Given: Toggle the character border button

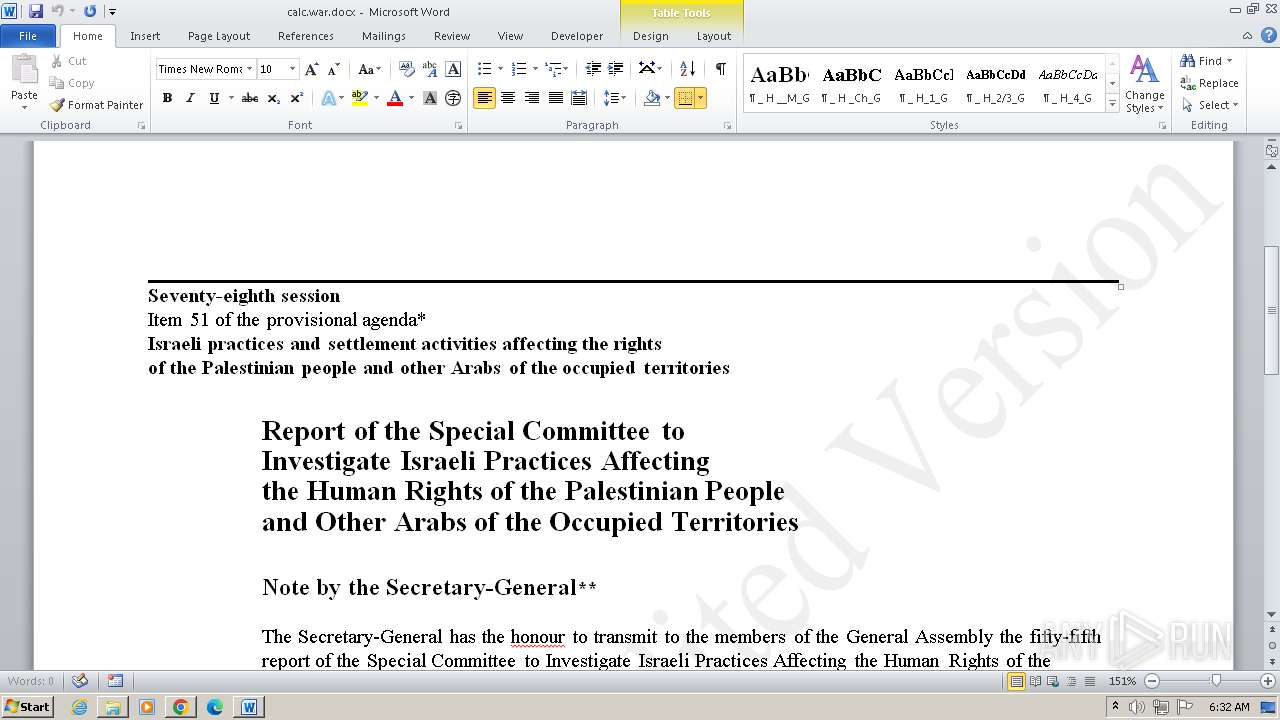Looking at the screenshot, I should [453, 69].
